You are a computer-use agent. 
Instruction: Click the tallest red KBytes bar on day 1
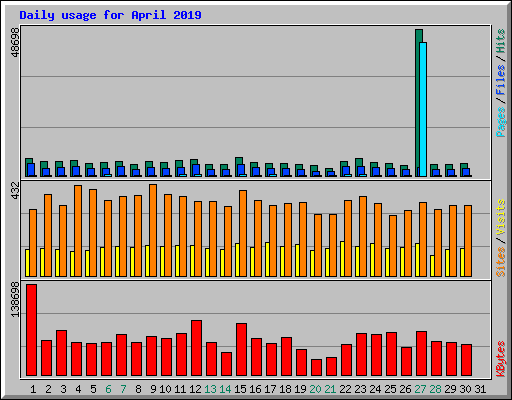click(31, 330)
